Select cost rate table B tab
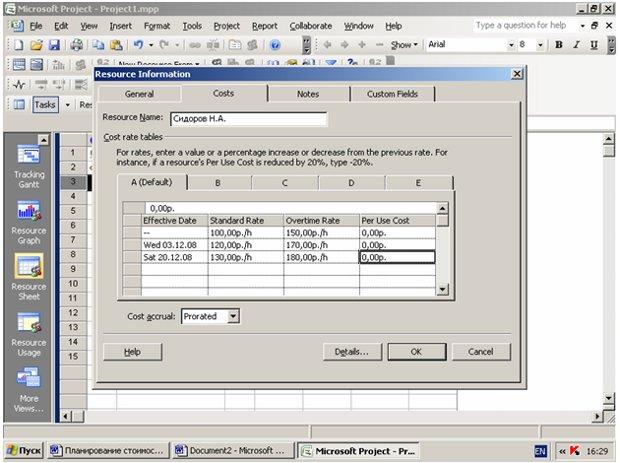Image resolution: width=620 pixels, height=463 pixels. 217,183
